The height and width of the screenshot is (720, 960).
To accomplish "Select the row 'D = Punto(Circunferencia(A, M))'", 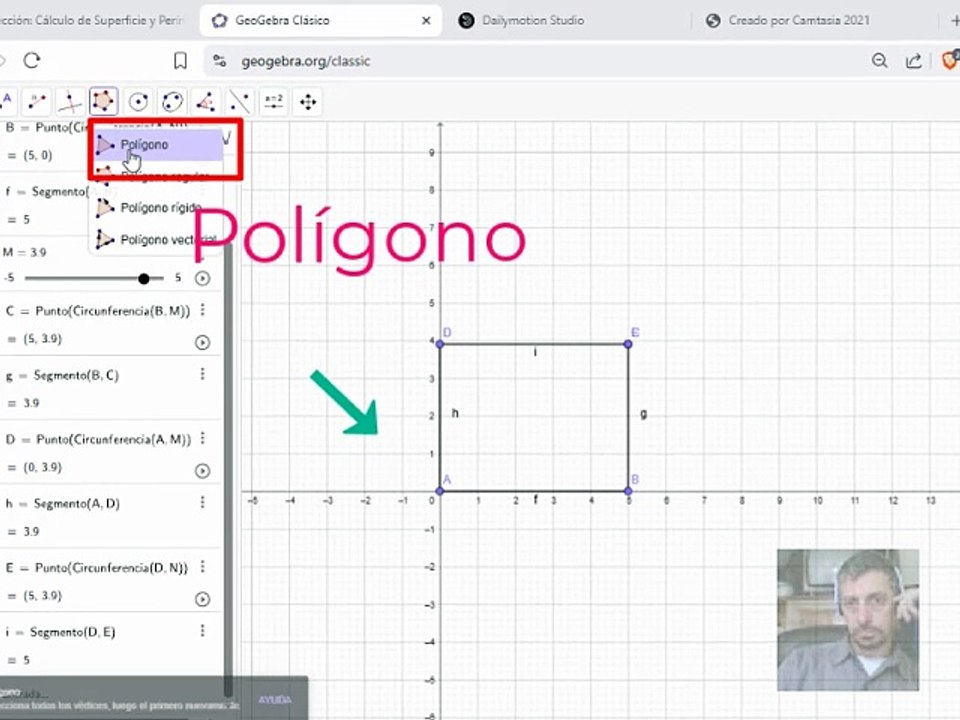I will pos(110,452).
